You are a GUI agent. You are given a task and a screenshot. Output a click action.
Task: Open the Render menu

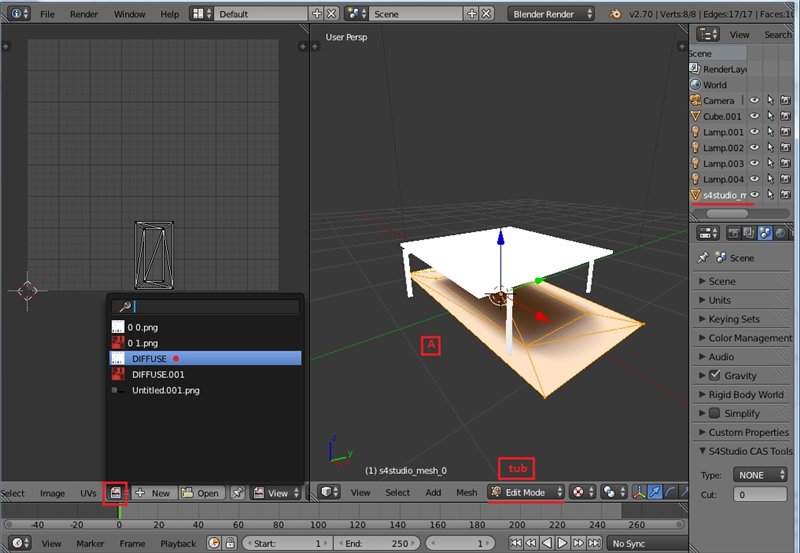pos(85,14)
